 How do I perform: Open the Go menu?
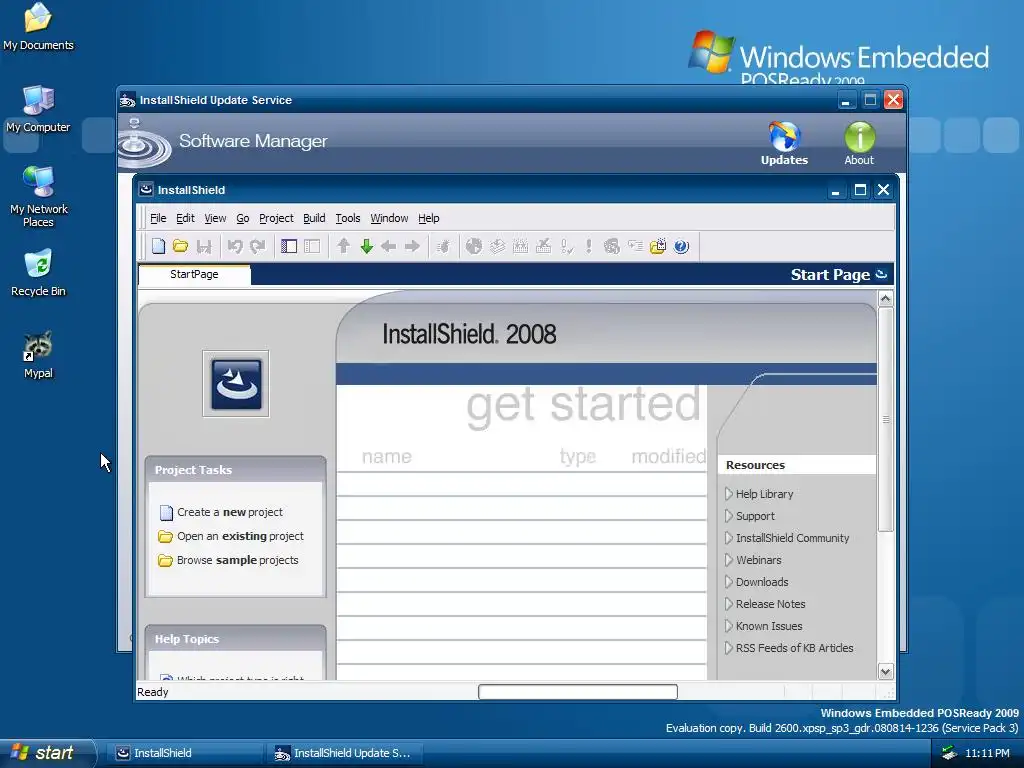pyautogui.click(x=243, y=218)
